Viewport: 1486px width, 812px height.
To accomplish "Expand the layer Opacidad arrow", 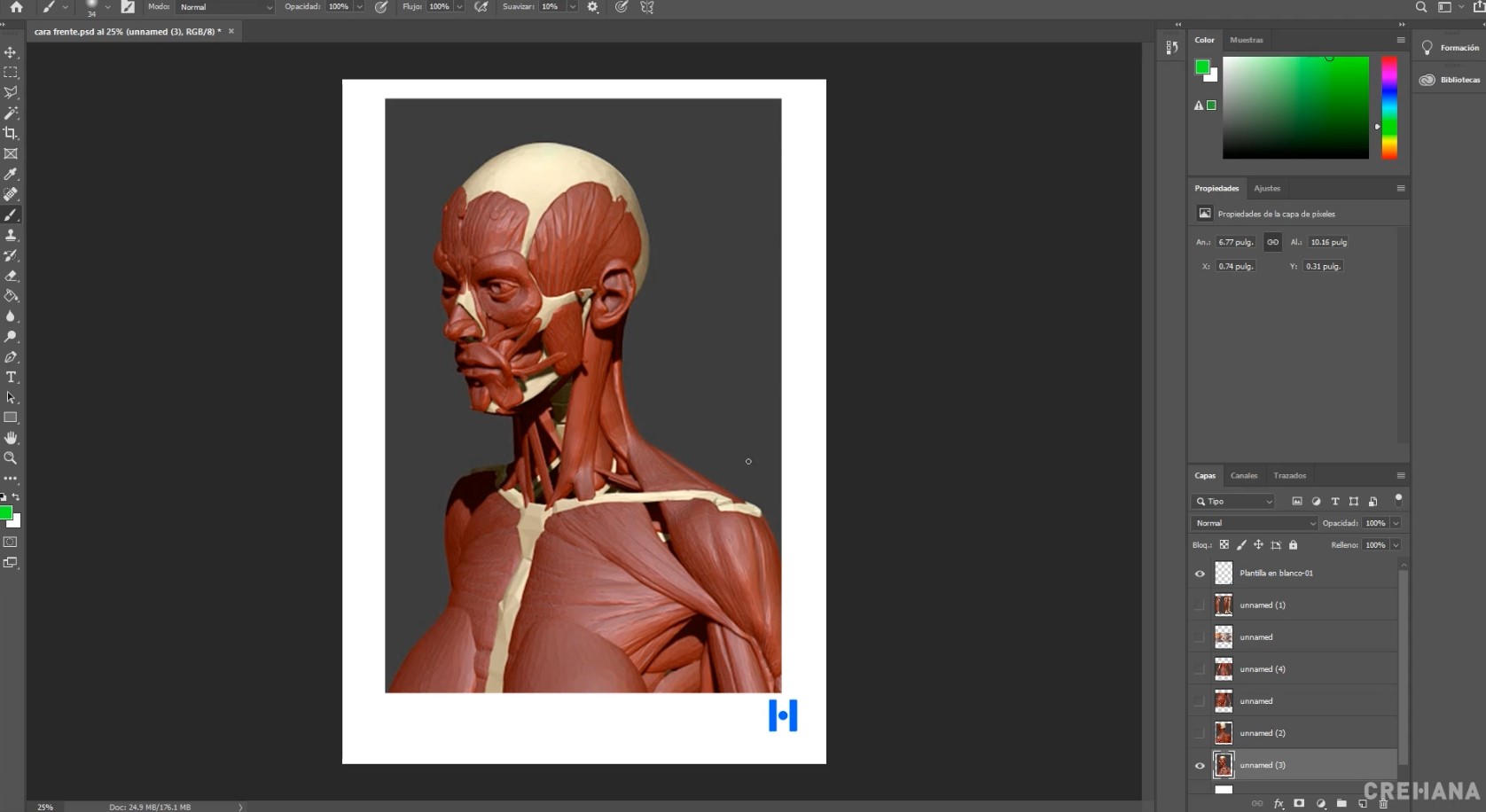I will pyautogui.click(x=1396, y=523).
